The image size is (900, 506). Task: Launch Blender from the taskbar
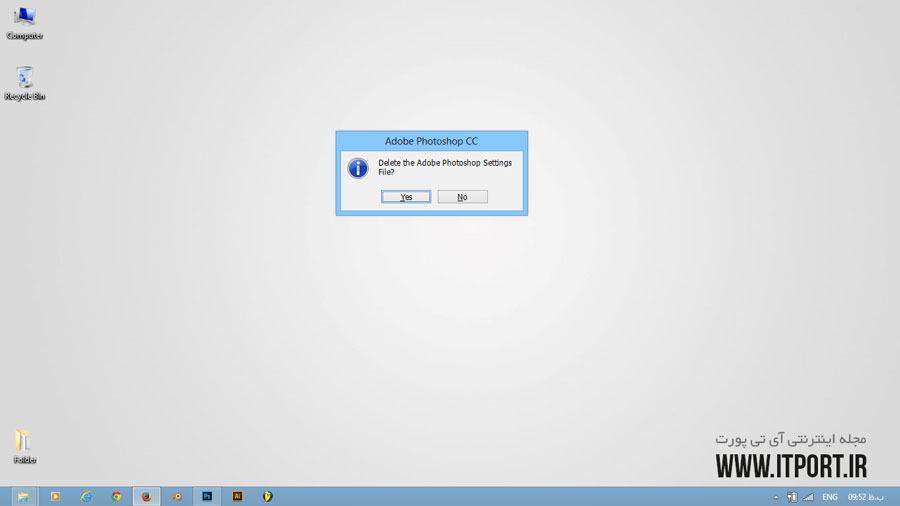point(177,497)
